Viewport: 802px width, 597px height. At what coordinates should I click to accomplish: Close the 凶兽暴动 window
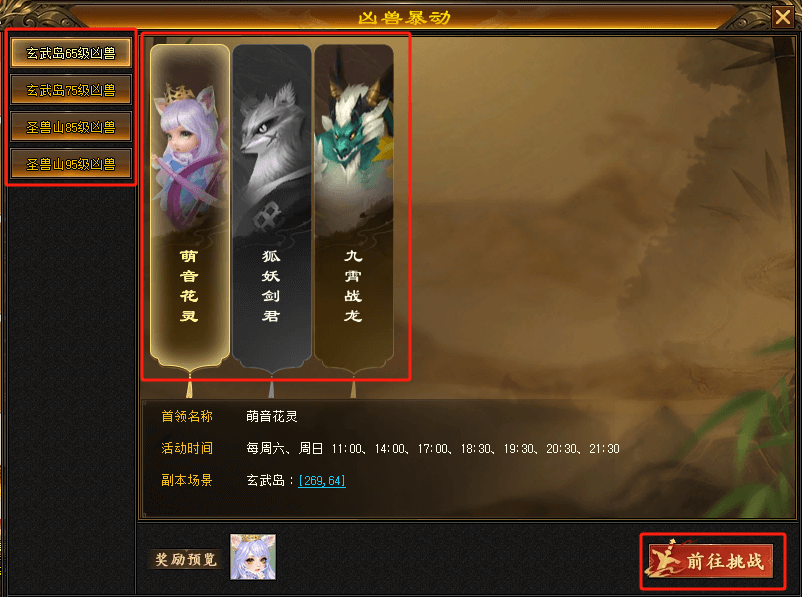[783, 17]
